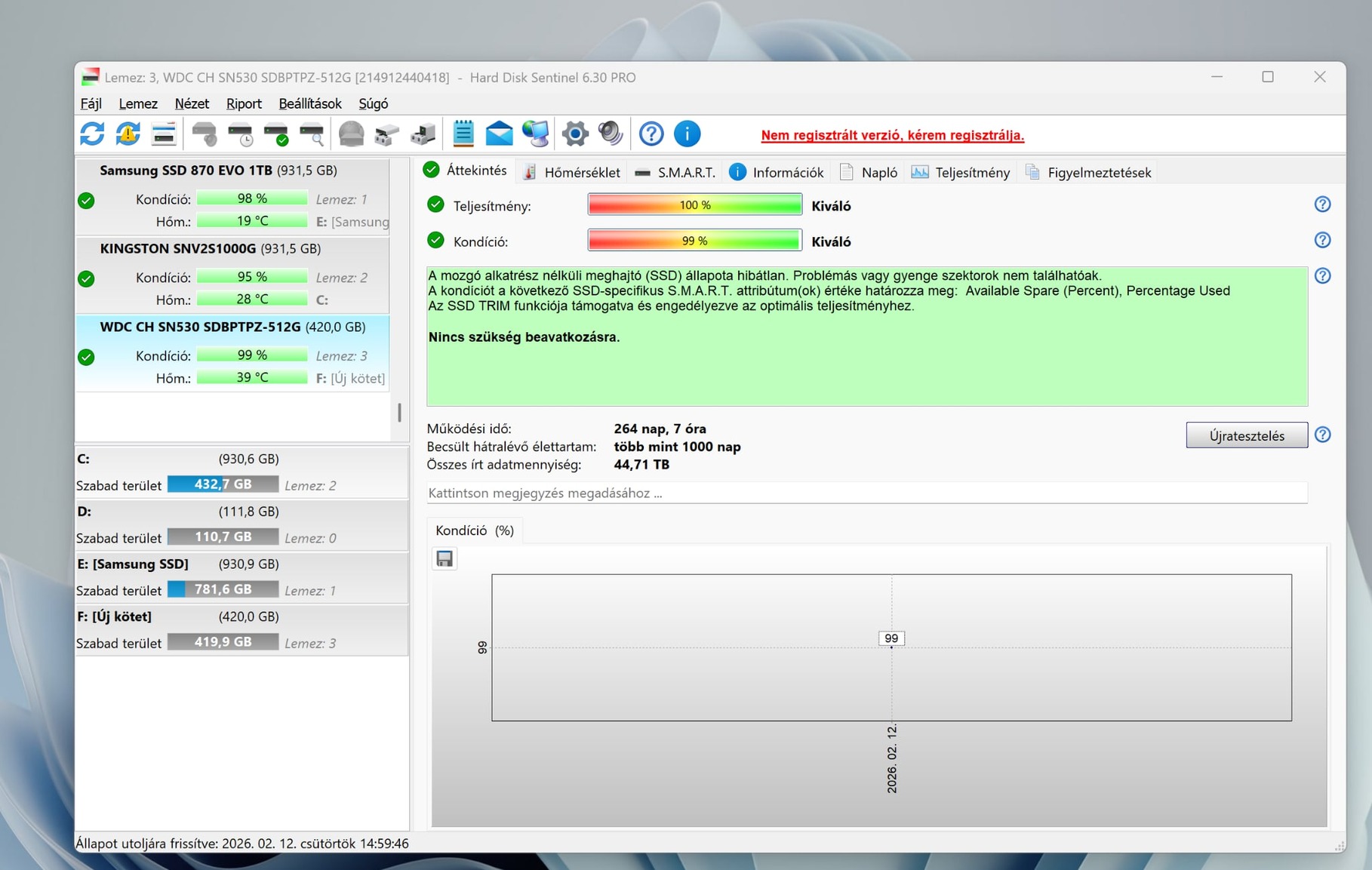Switch to the Áttekintés tab

(465, 171)
